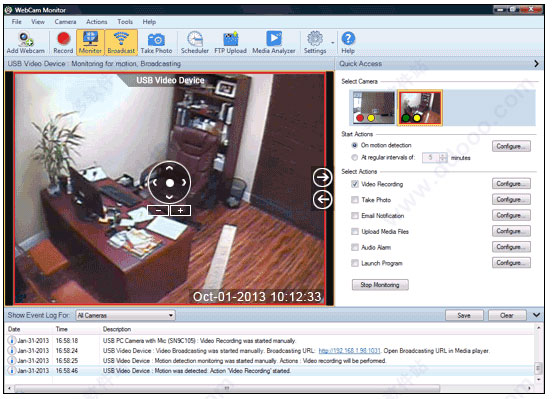This screenshot has width=557, height=399.
Task: Open the Help menu
Action: coord(149,22)
